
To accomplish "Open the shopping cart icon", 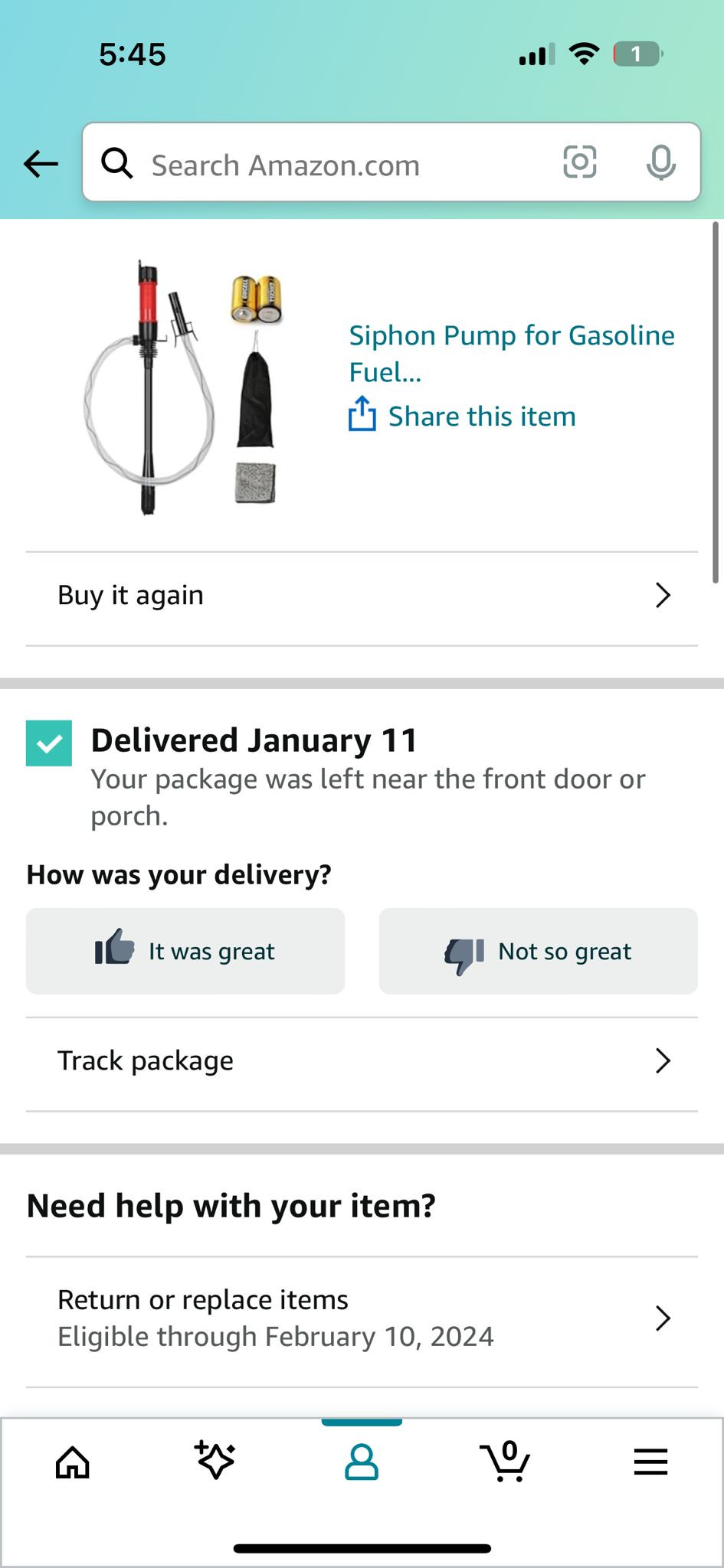I will click(505, 1462).
